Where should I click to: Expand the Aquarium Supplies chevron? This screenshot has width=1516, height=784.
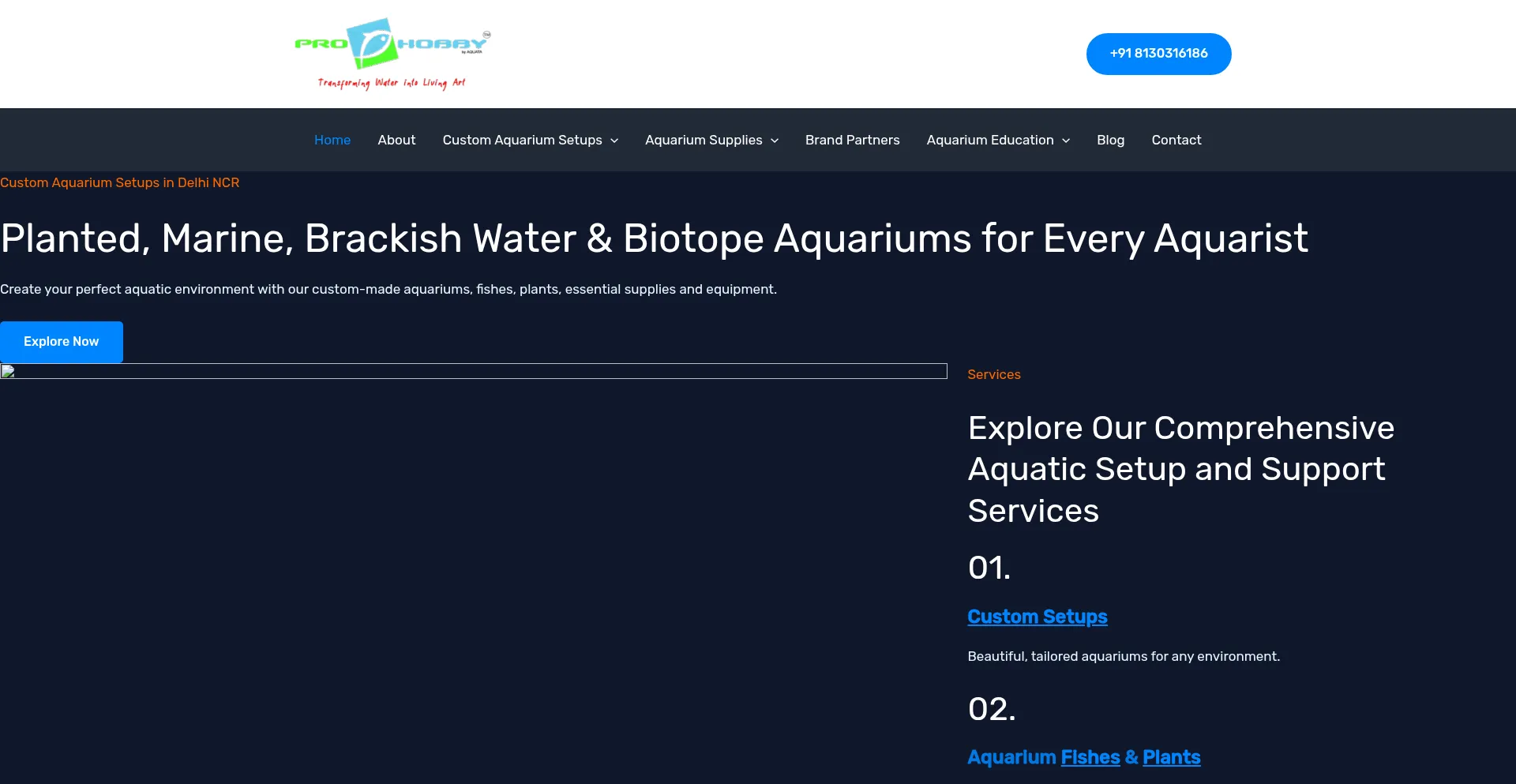click(775, 141)
